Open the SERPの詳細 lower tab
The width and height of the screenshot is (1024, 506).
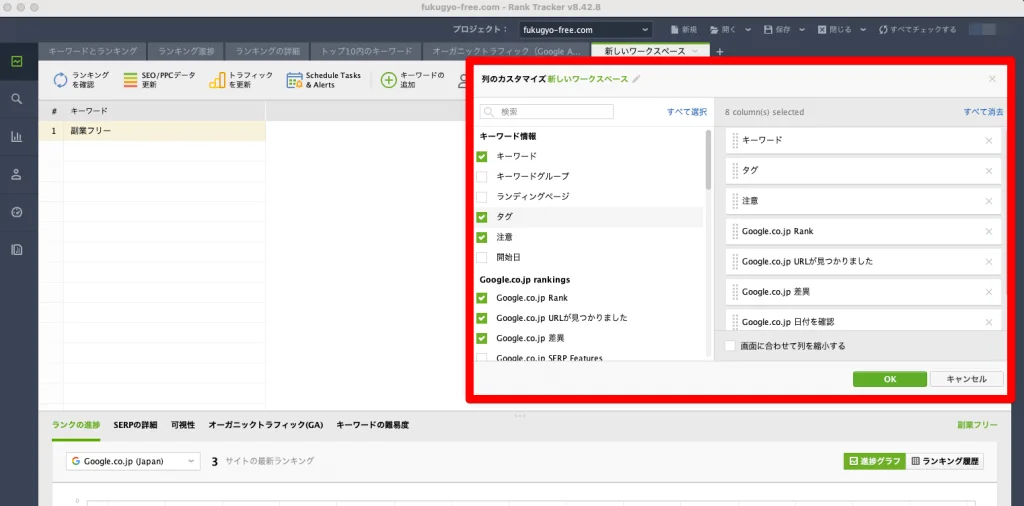pyautogui.click(x=135, y=425)
